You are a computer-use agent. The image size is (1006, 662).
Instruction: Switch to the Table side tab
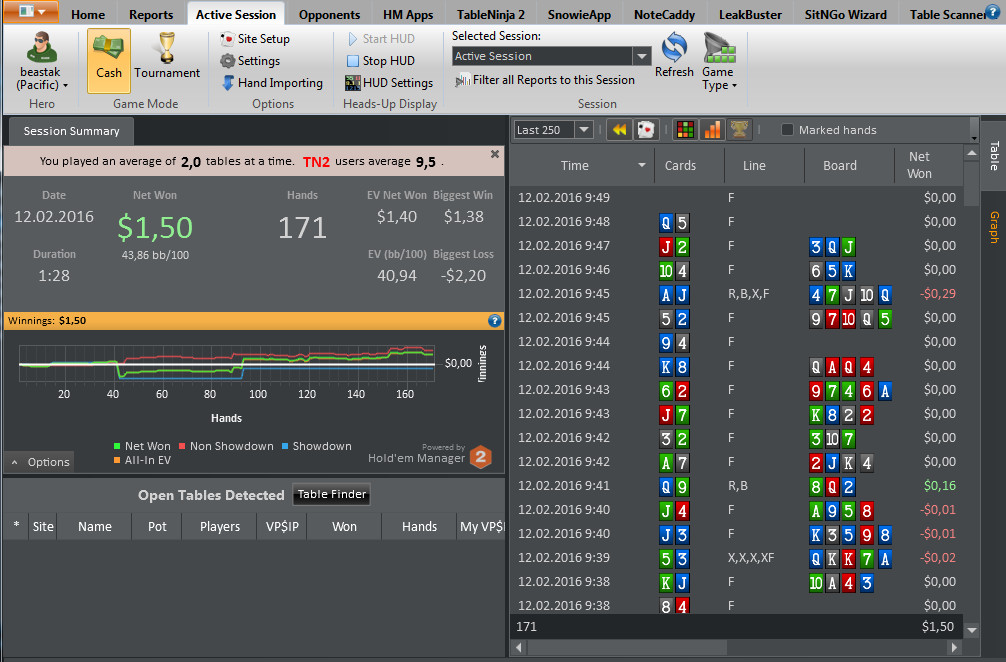994,155
